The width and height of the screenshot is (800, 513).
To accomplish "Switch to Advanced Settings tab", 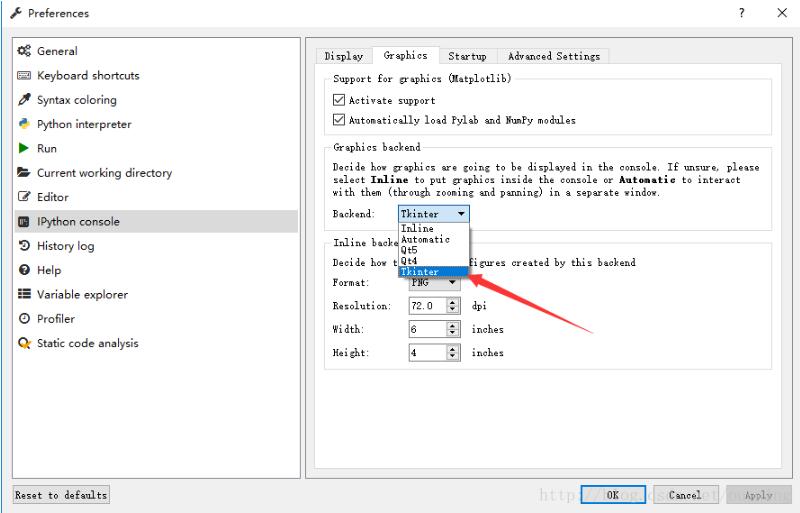I will point(554,56).
